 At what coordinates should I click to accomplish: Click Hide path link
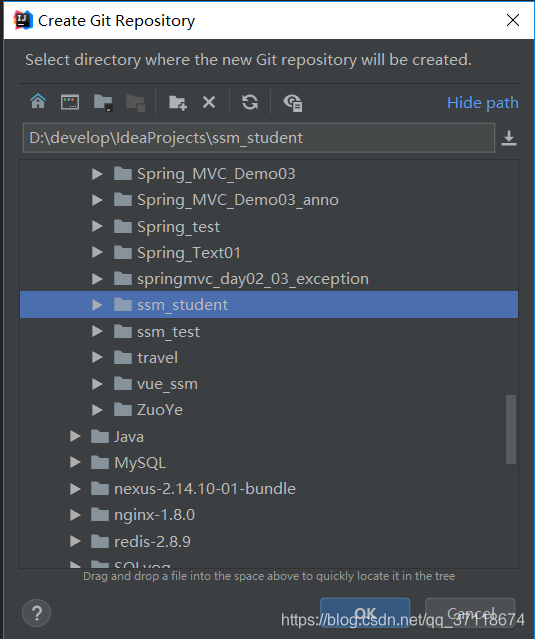point(482,102)
